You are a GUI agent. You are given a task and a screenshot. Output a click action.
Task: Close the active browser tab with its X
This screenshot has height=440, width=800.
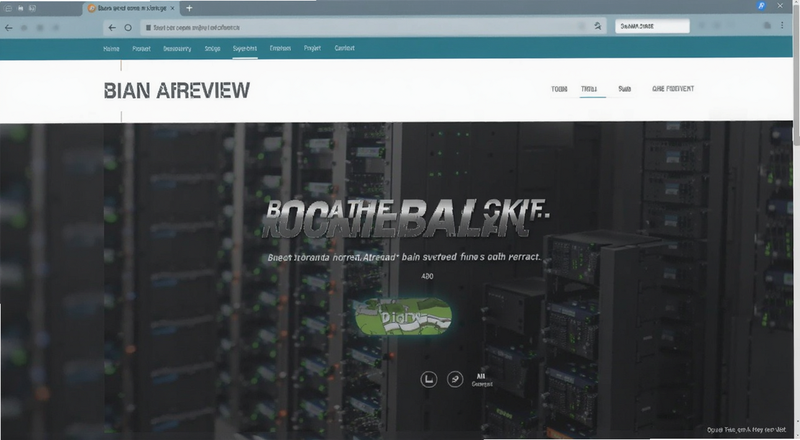point(172,8)
